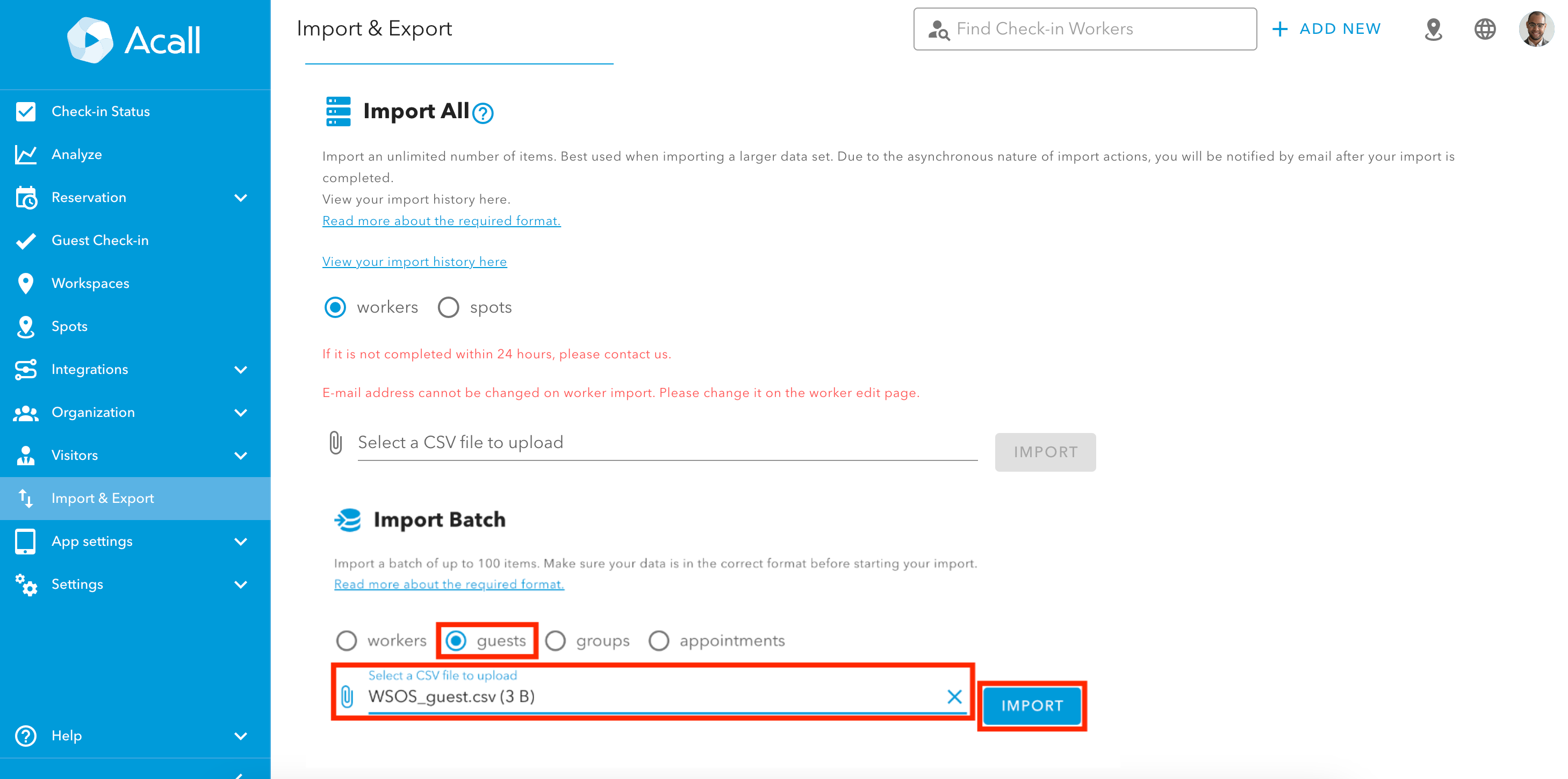Image resolution: width=1568 pixels, height=779 pixels.
Task: Select the spots radio button
Action: [449, 307]
